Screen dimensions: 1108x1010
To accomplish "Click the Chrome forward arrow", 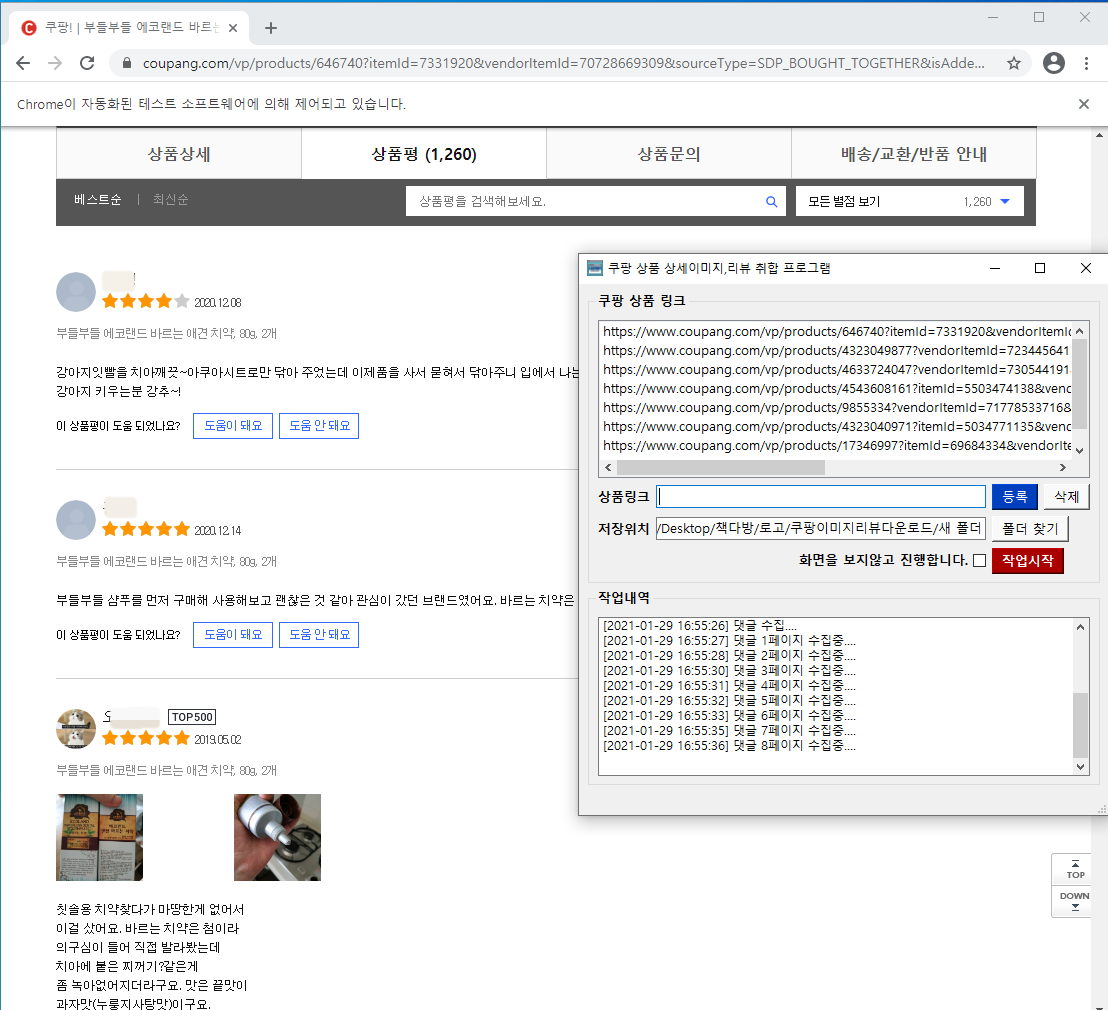I will point(55,64).
